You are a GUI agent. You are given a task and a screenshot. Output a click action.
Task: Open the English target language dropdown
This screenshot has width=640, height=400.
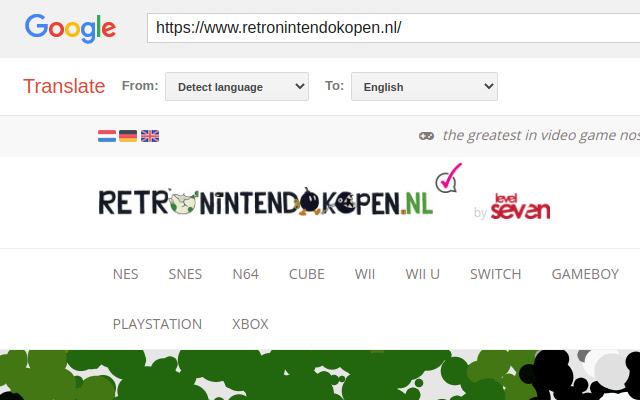pyautogui.click(x=424, y=87)
